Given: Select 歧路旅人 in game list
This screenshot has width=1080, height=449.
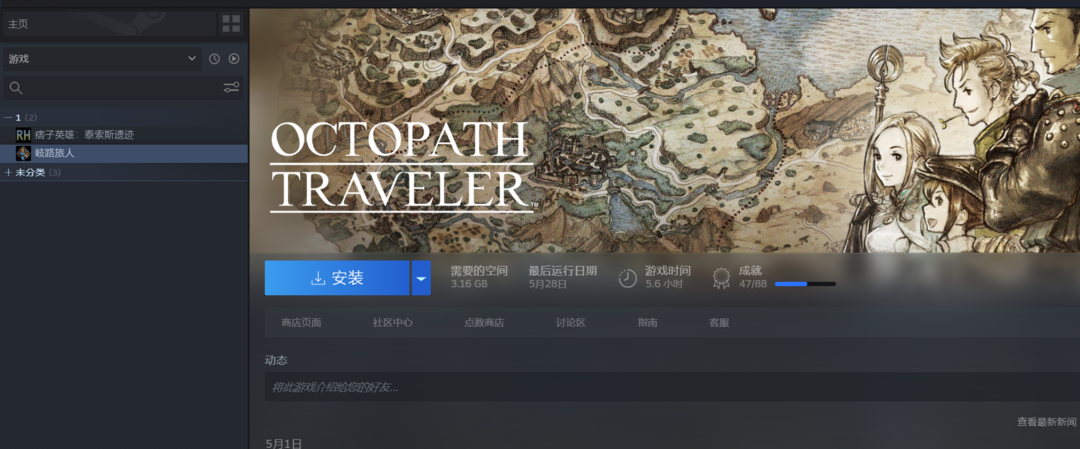Looking at the screenshot, I should [124, 154].
